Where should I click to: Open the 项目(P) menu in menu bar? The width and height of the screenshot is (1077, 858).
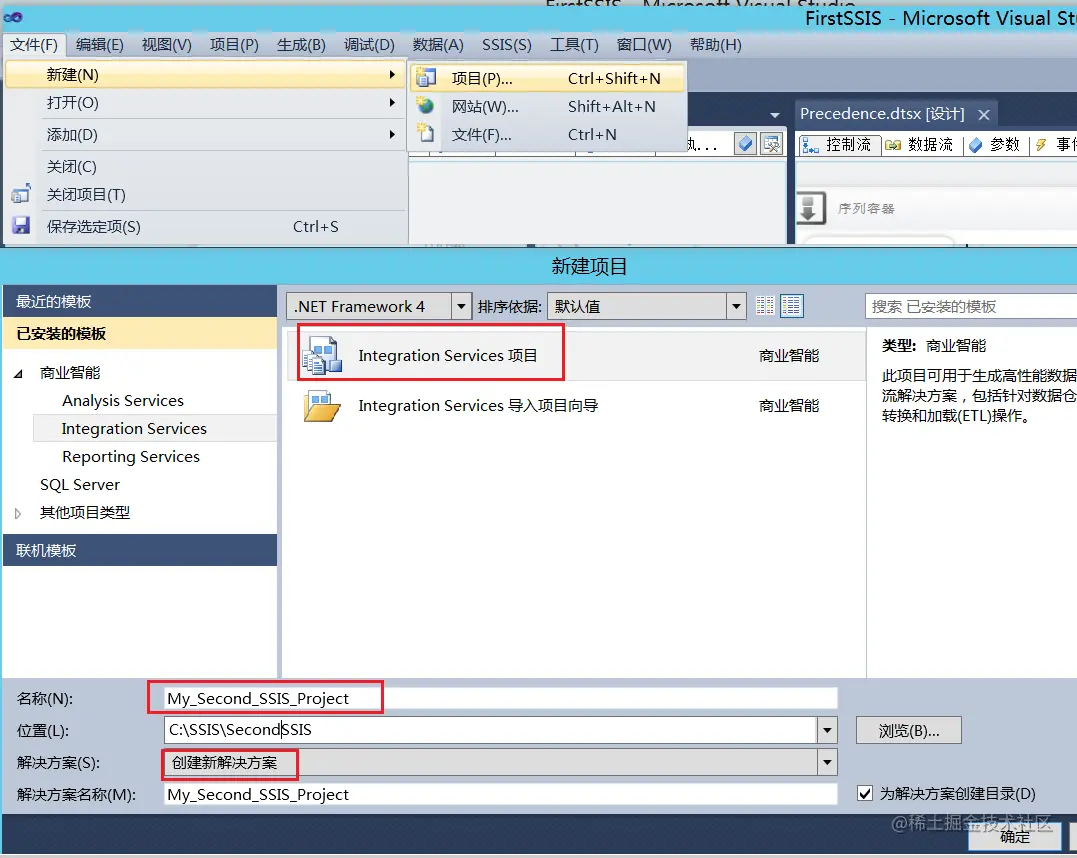(x=234, y=45)
